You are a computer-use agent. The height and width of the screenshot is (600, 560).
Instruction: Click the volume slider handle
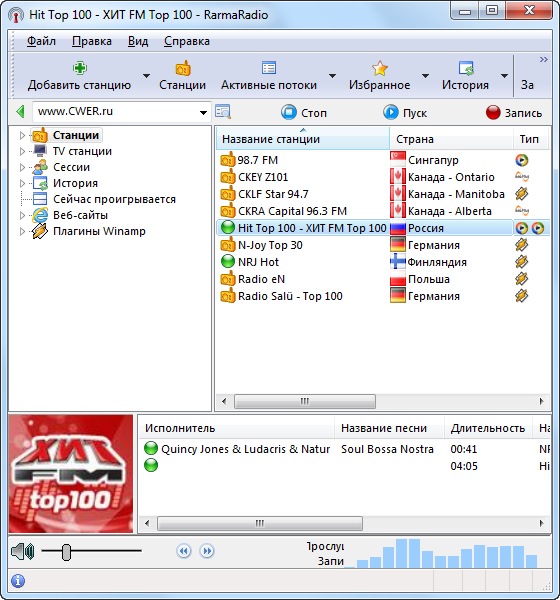click(x=67, y=552)
